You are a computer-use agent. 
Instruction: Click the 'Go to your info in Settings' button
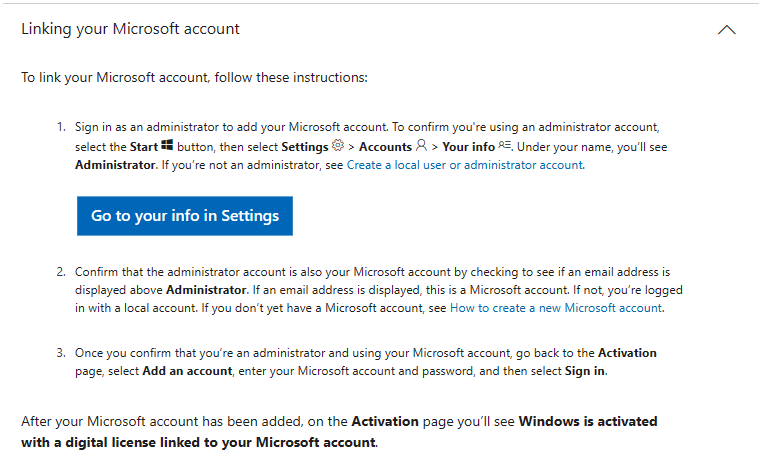(x=185, y=216)
